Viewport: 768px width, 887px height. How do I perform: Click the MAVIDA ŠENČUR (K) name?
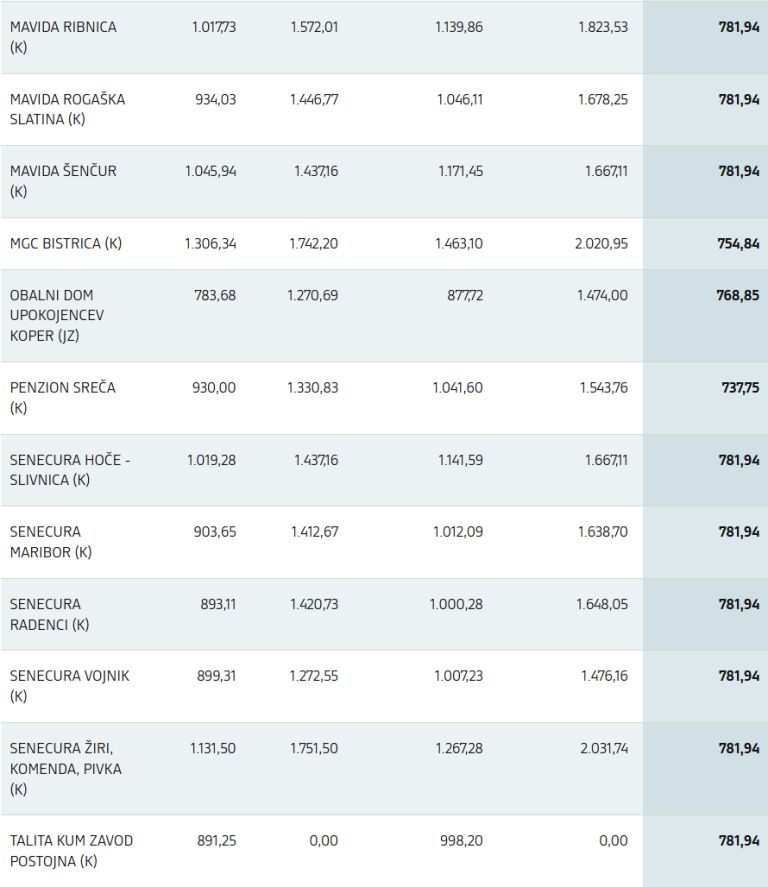[x=63, y=181]
